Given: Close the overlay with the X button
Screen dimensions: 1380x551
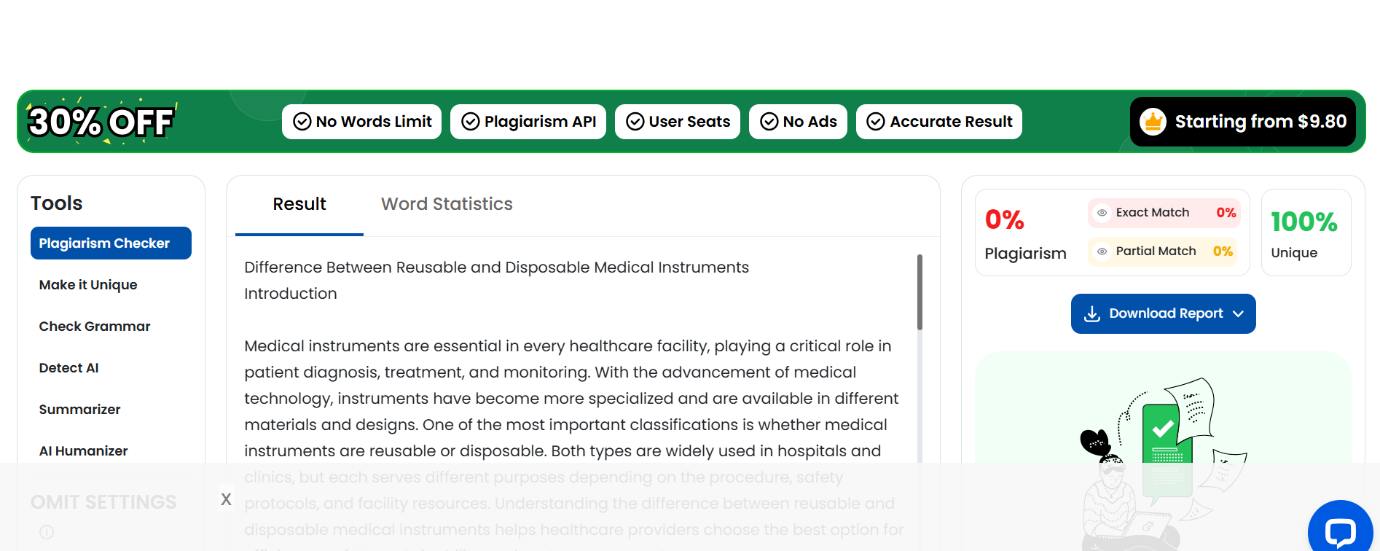Looking at the screenshot, I should (226, 499).
